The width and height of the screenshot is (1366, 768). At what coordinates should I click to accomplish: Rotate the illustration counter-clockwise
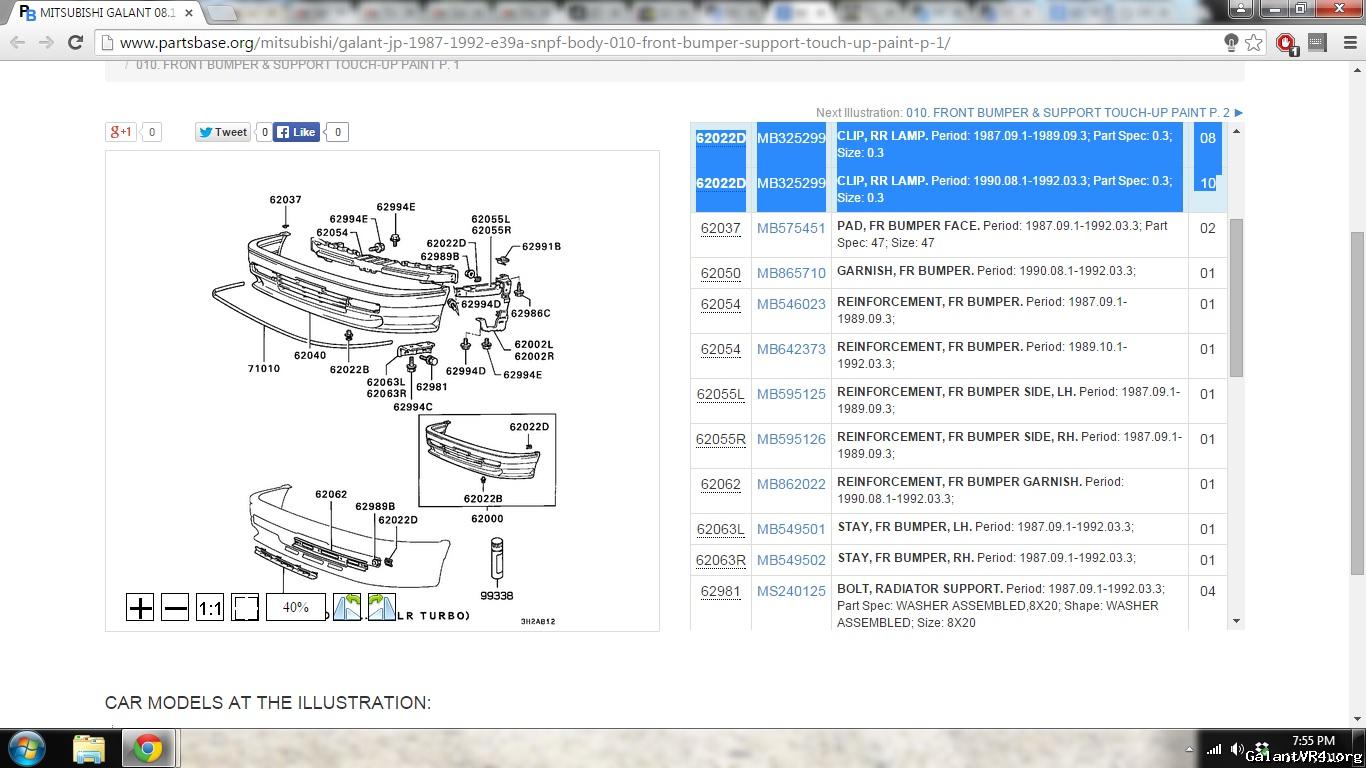347,607
